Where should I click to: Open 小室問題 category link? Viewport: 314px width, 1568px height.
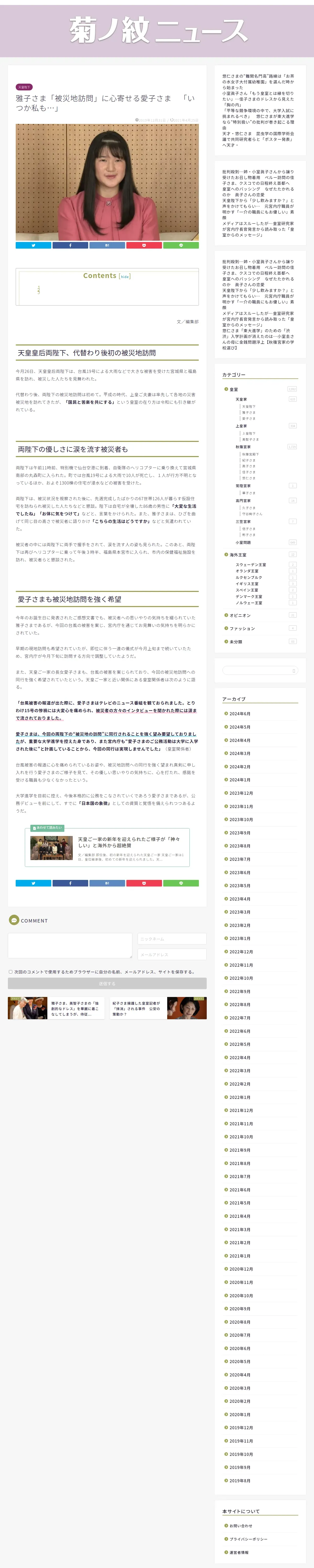tap(243, 542)
